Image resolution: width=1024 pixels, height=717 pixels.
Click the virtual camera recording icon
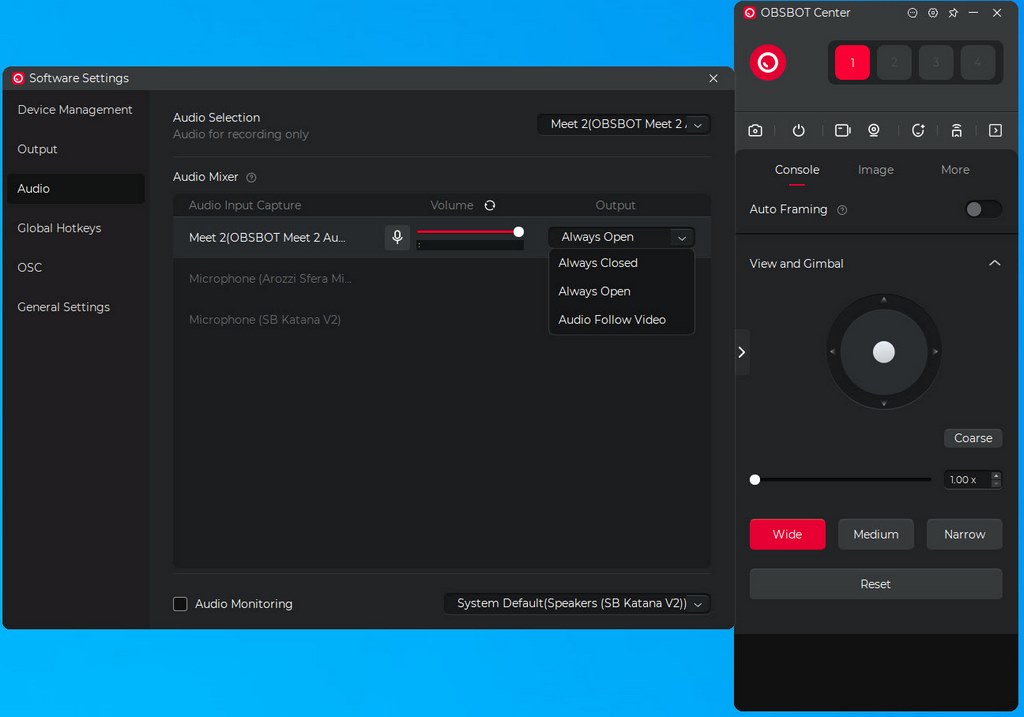click(842, 131)
